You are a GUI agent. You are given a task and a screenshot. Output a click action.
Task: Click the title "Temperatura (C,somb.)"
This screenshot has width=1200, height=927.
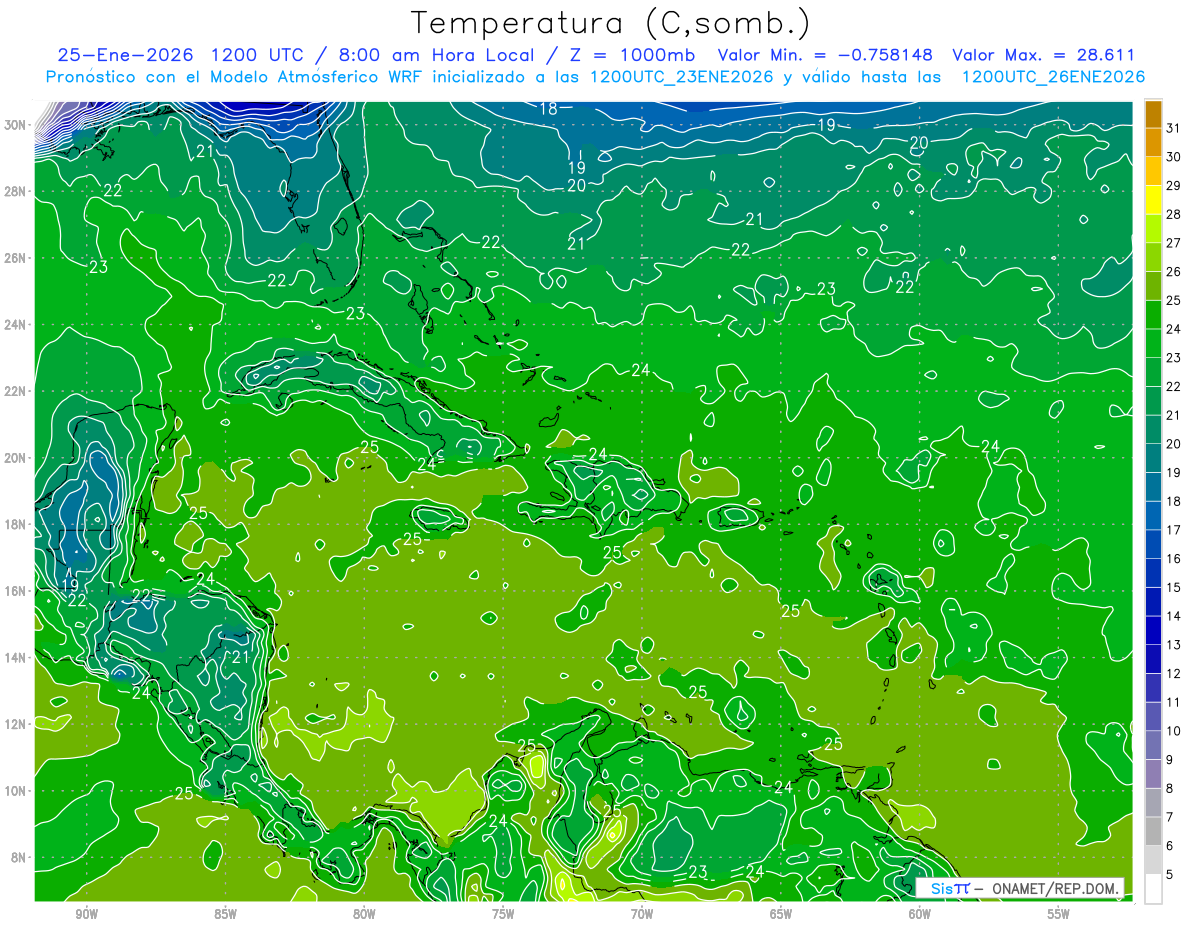(610, 23)
